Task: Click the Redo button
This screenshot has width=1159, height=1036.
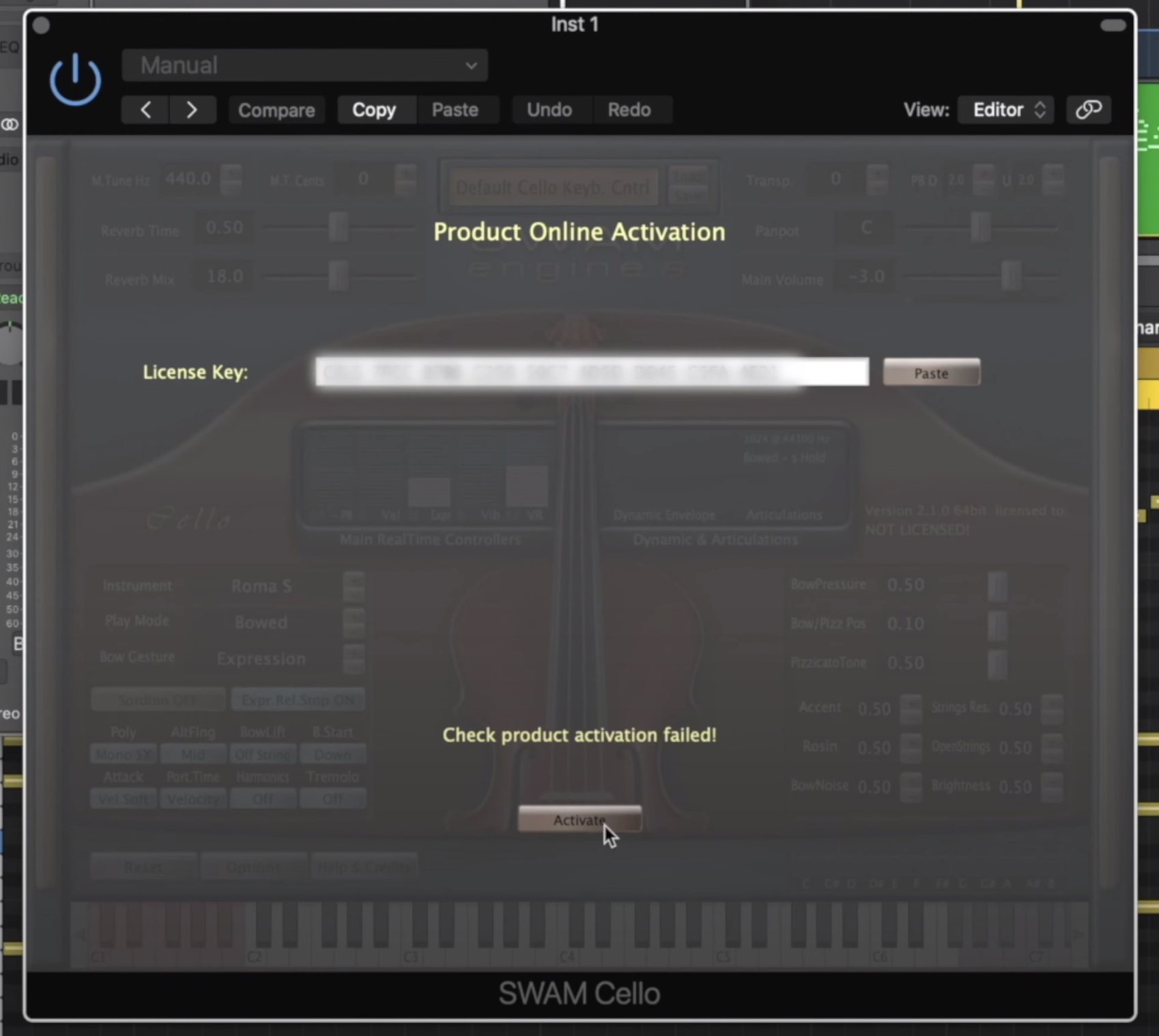Action: [629, 110]
